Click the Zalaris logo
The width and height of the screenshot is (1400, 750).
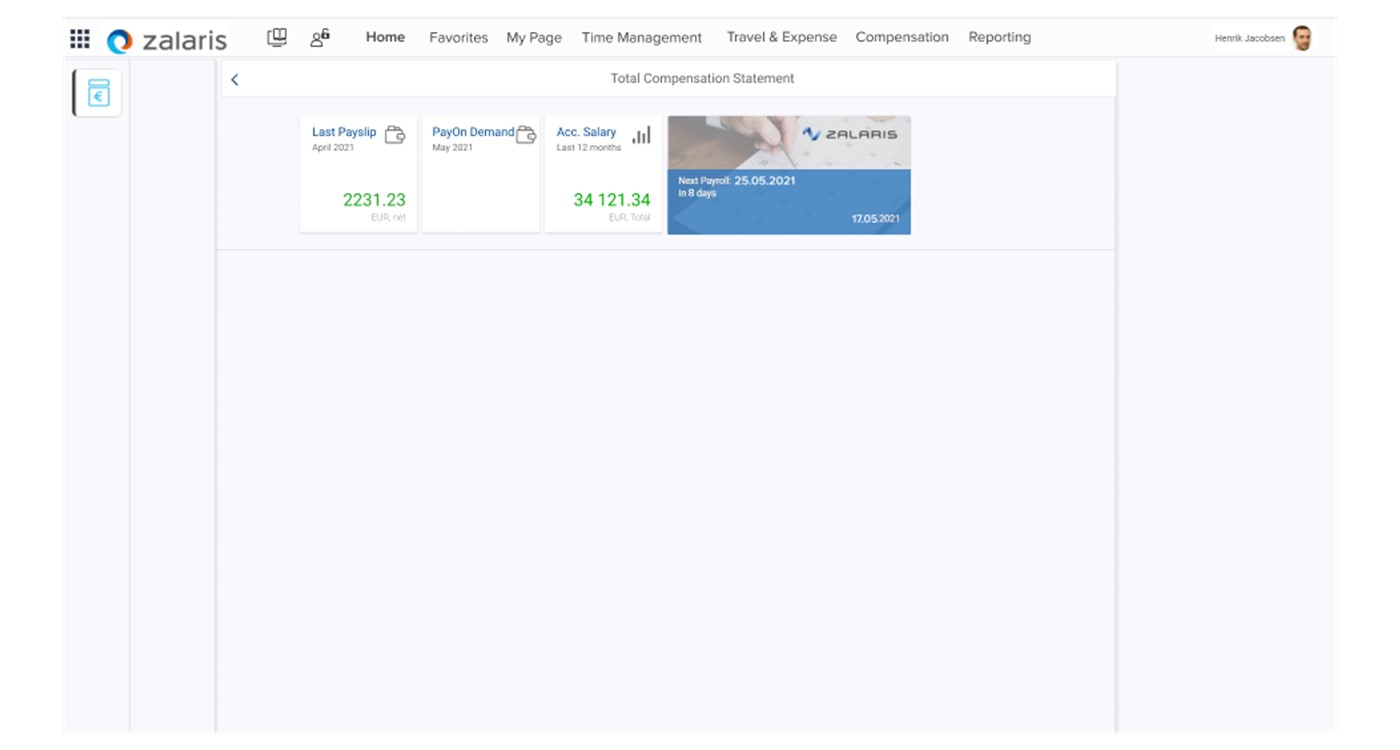pos(167,40)
